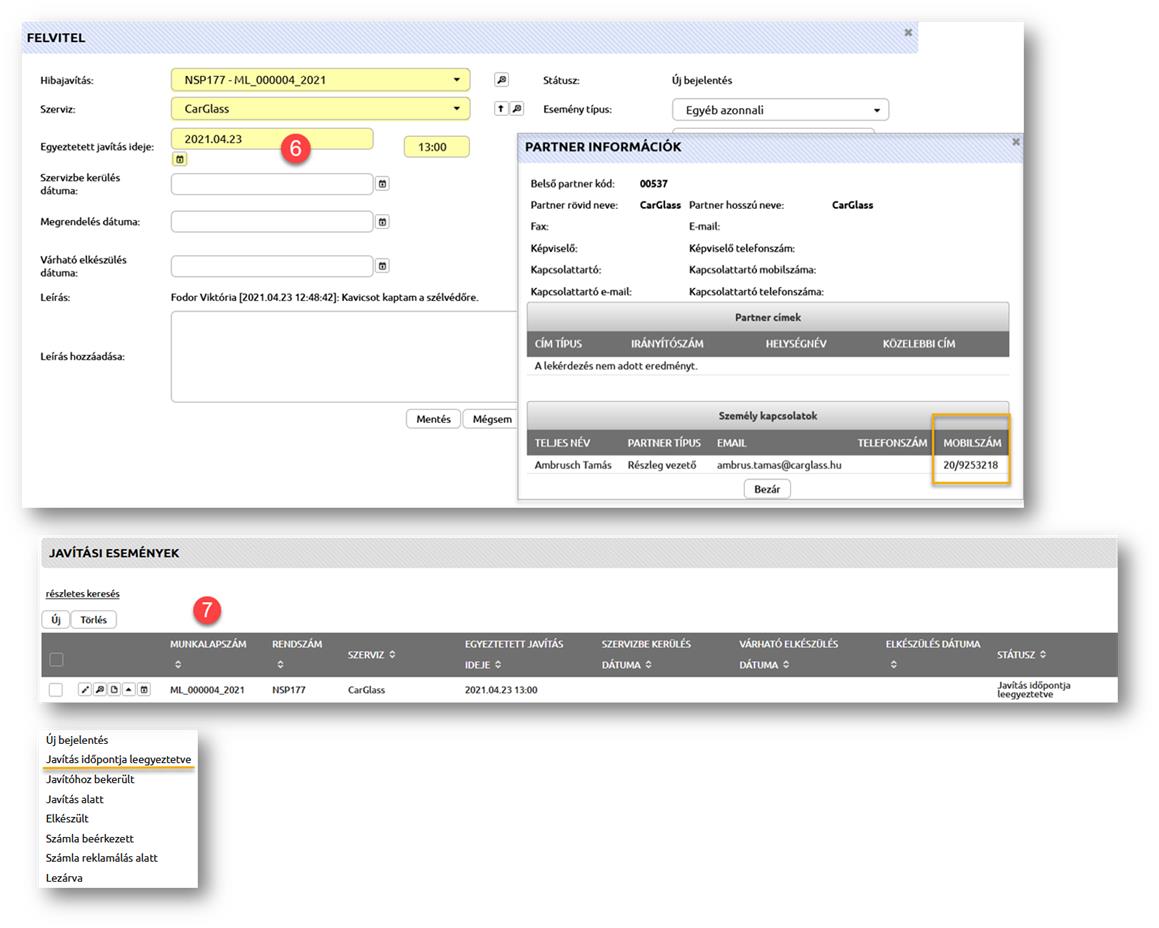The height and width of the screenshot is (928, 1159).
Task: Open the calendar picker for Megrendelés dátuma
Action: tap(382, 222)
